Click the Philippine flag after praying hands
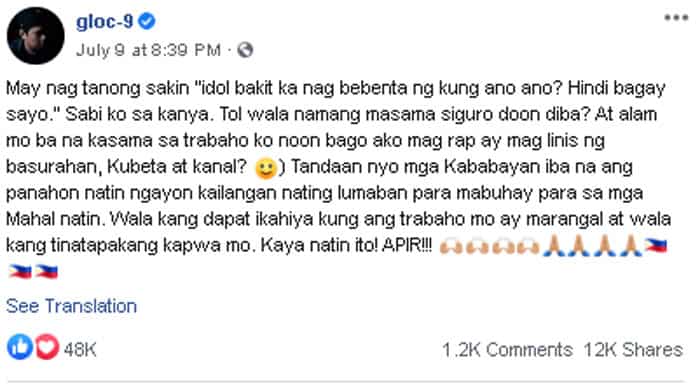The image size is (700, 386). click(656, 246)
